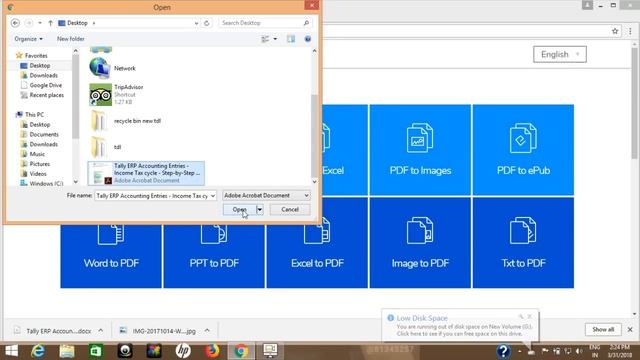Click the Cancel button
The image size is (640, 360).
pos(290,209)
